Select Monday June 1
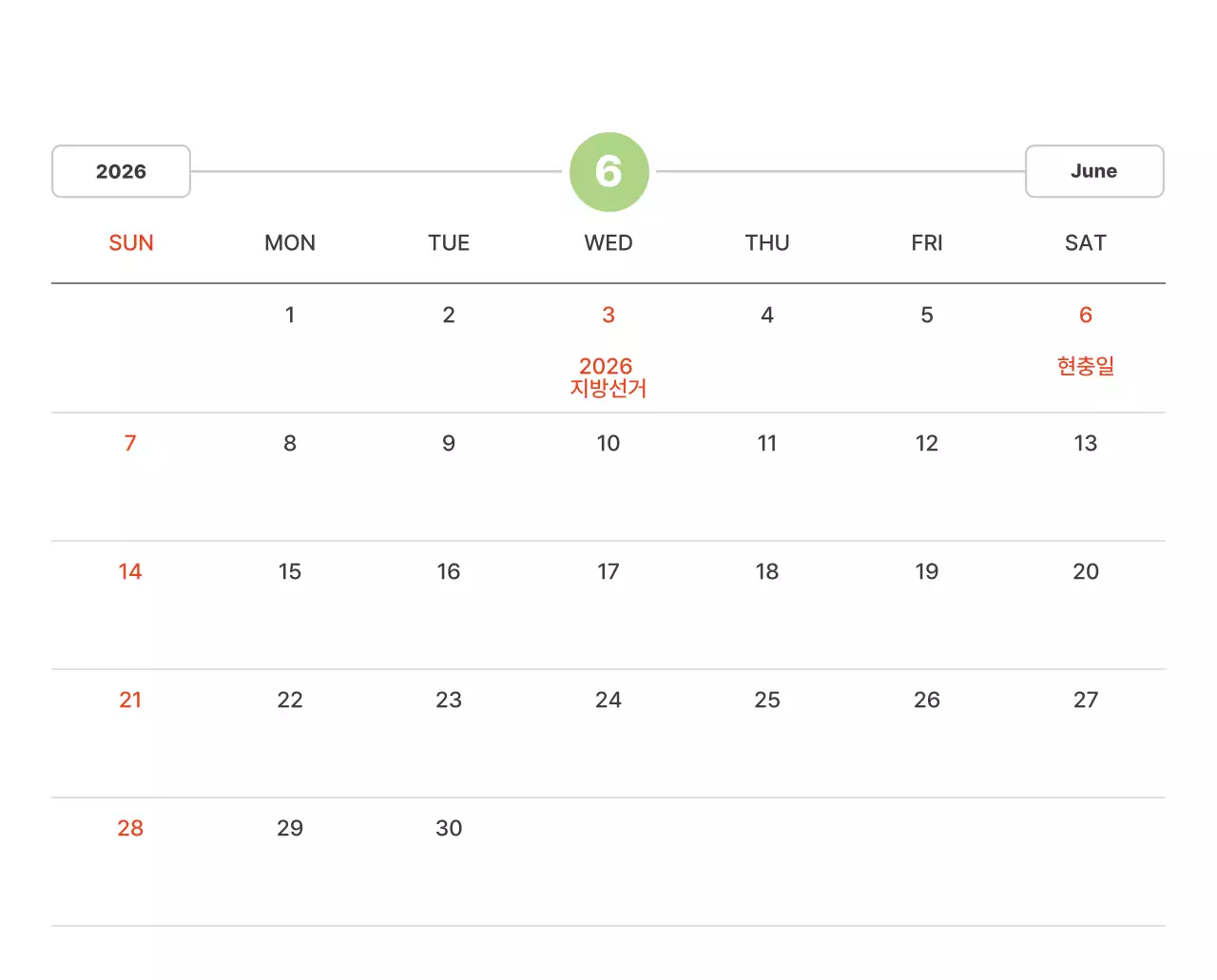Viewport: 1217px width, 980px height. tap(290, 315)
